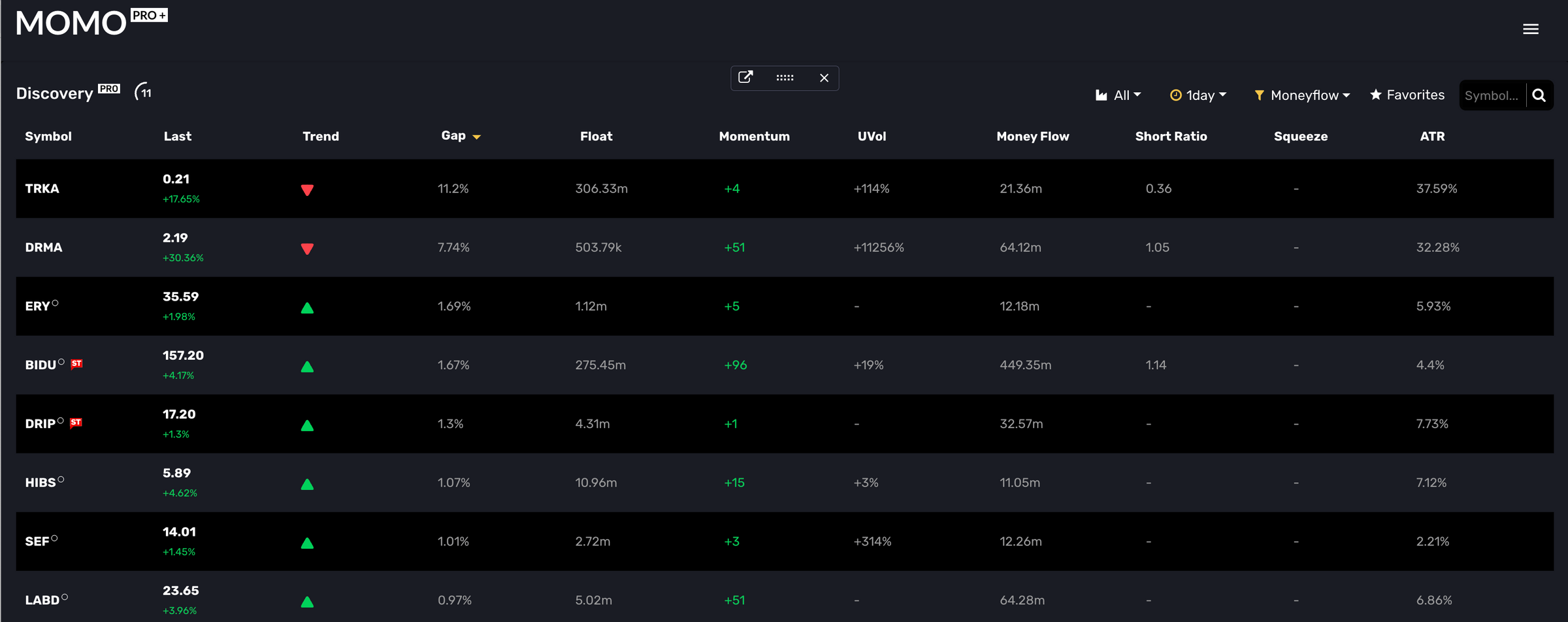This screenshot has width=1568, height=622.
Task: Toggle the circle marker beside ERY symbol
Action: pos(57,301)
